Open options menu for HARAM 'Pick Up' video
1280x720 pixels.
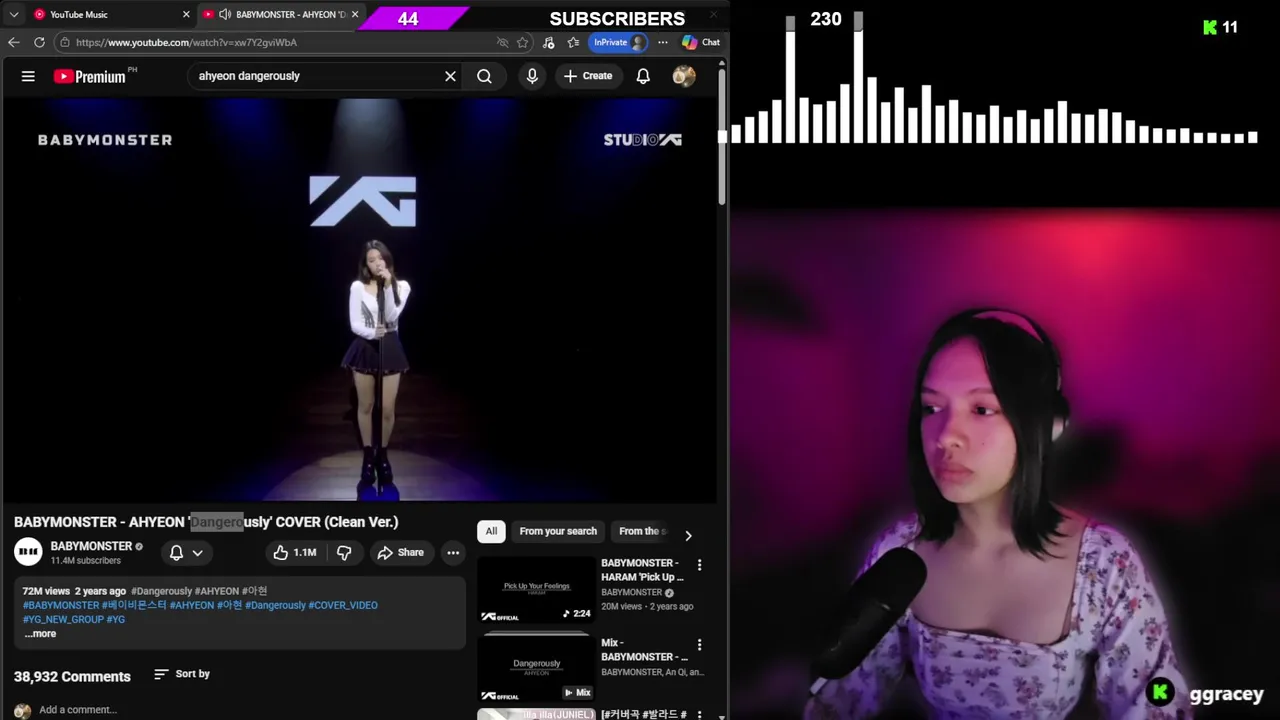tap(699, 565)
